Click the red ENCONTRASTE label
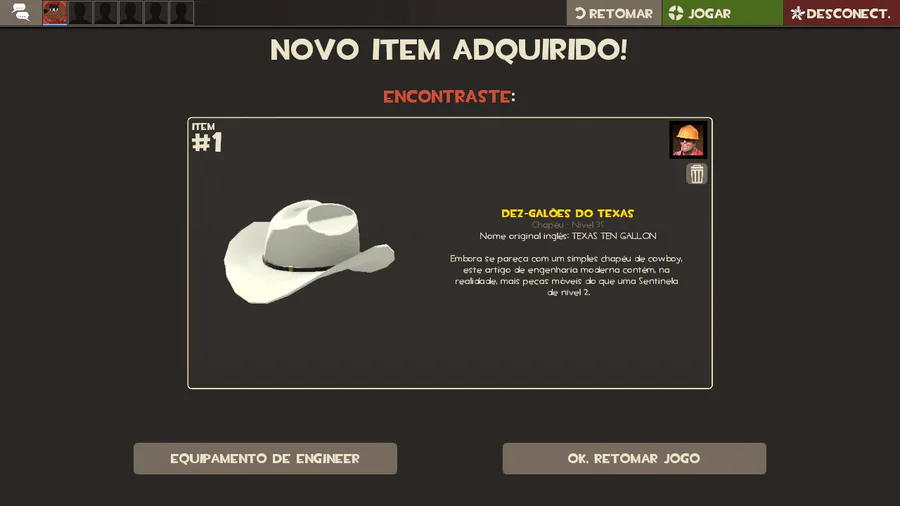The width and height of the screenshot is (900, 506). [447, 96]
